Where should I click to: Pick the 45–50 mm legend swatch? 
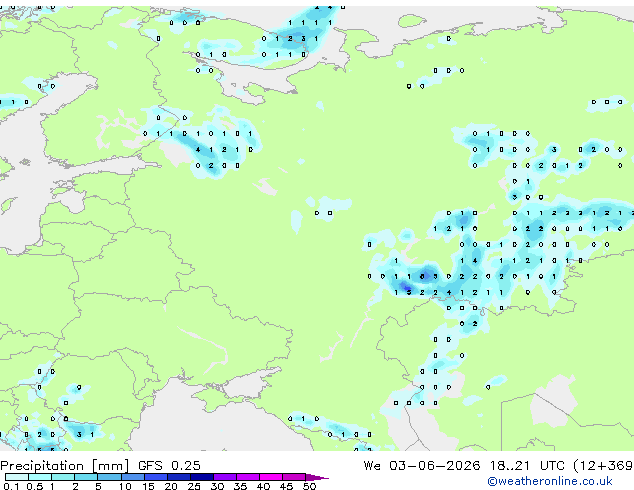294,477
